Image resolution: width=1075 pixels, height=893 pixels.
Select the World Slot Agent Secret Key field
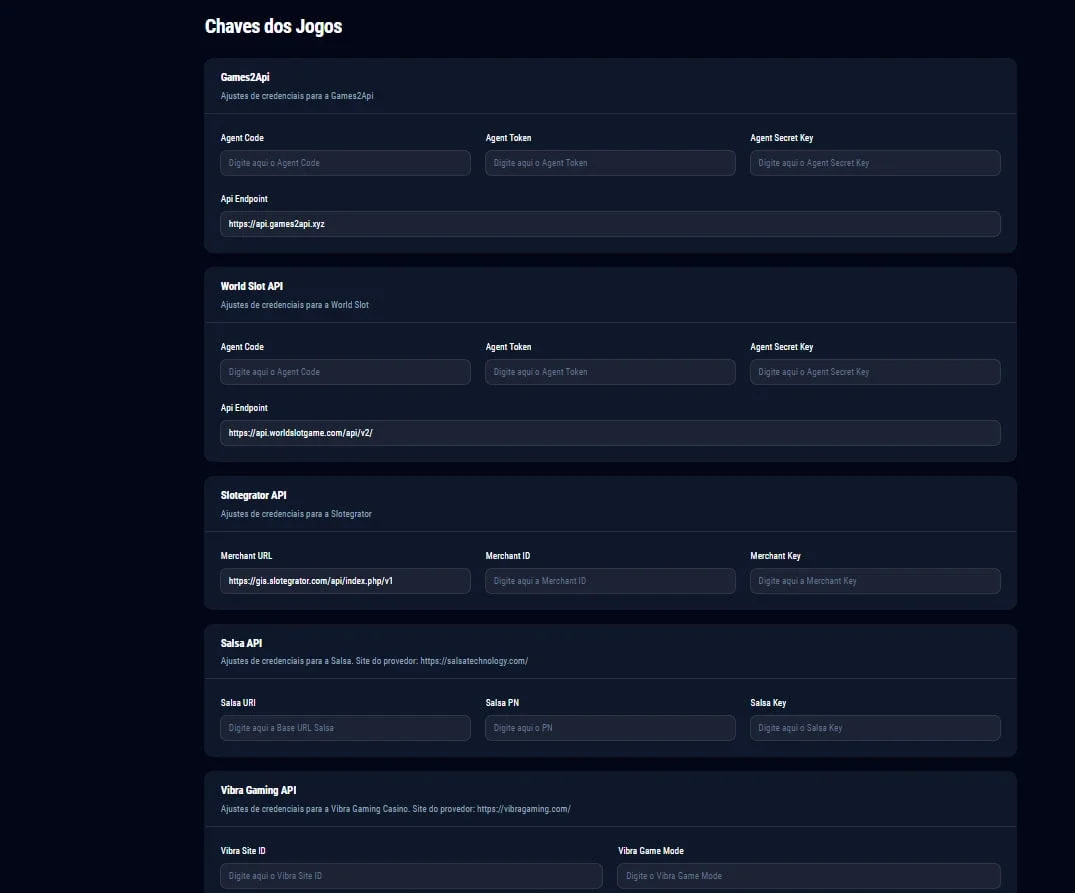pyautogui.click(x=875, y=372)
